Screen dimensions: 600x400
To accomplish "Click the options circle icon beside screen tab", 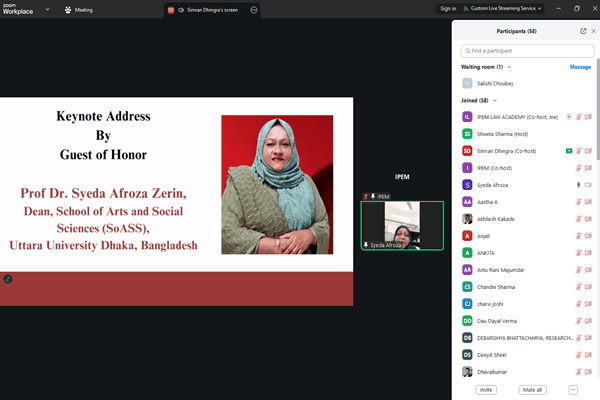I will pyautogui.click(x=254, y=10).
